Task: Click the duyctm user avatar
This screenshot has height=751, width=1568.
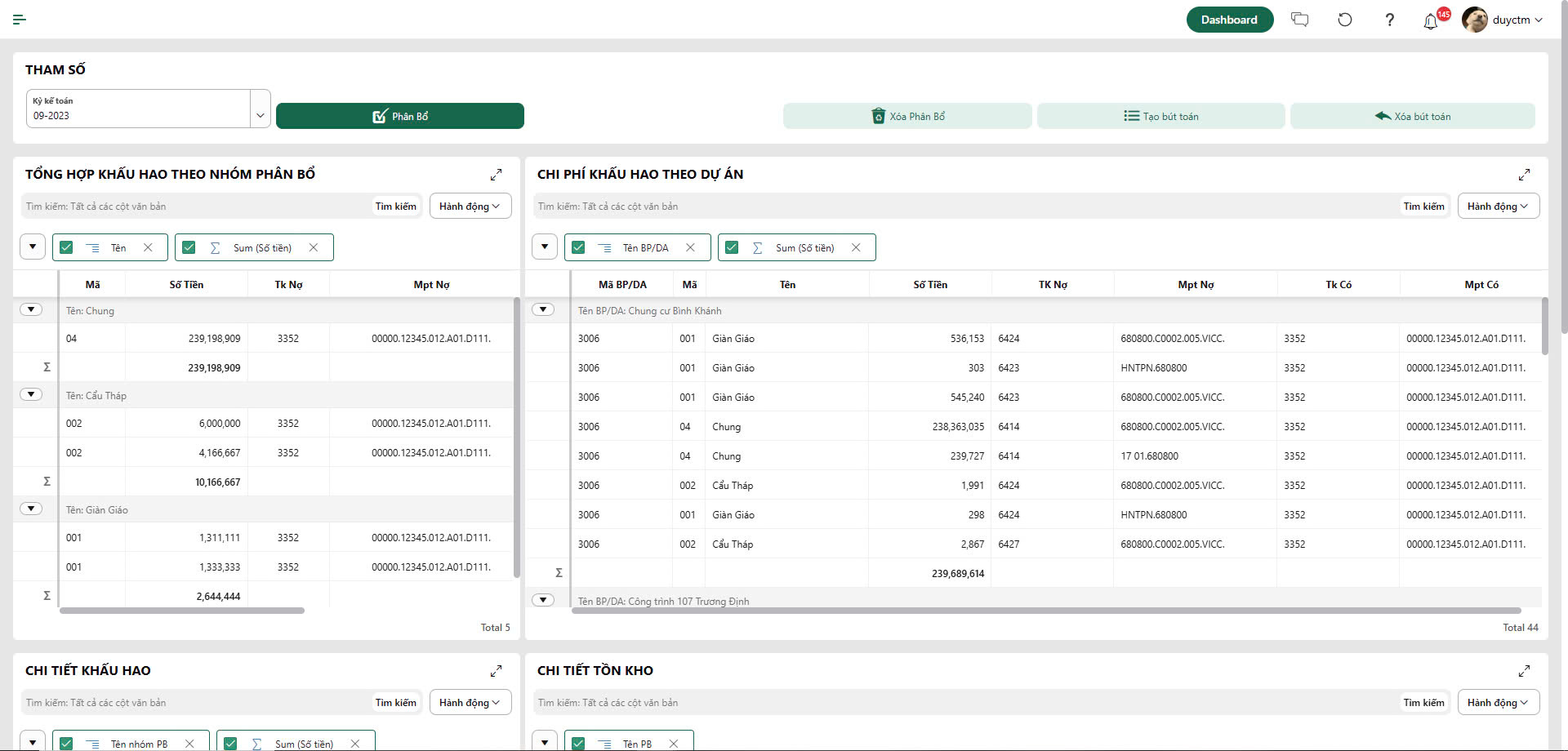Action: click(1475, 20)
